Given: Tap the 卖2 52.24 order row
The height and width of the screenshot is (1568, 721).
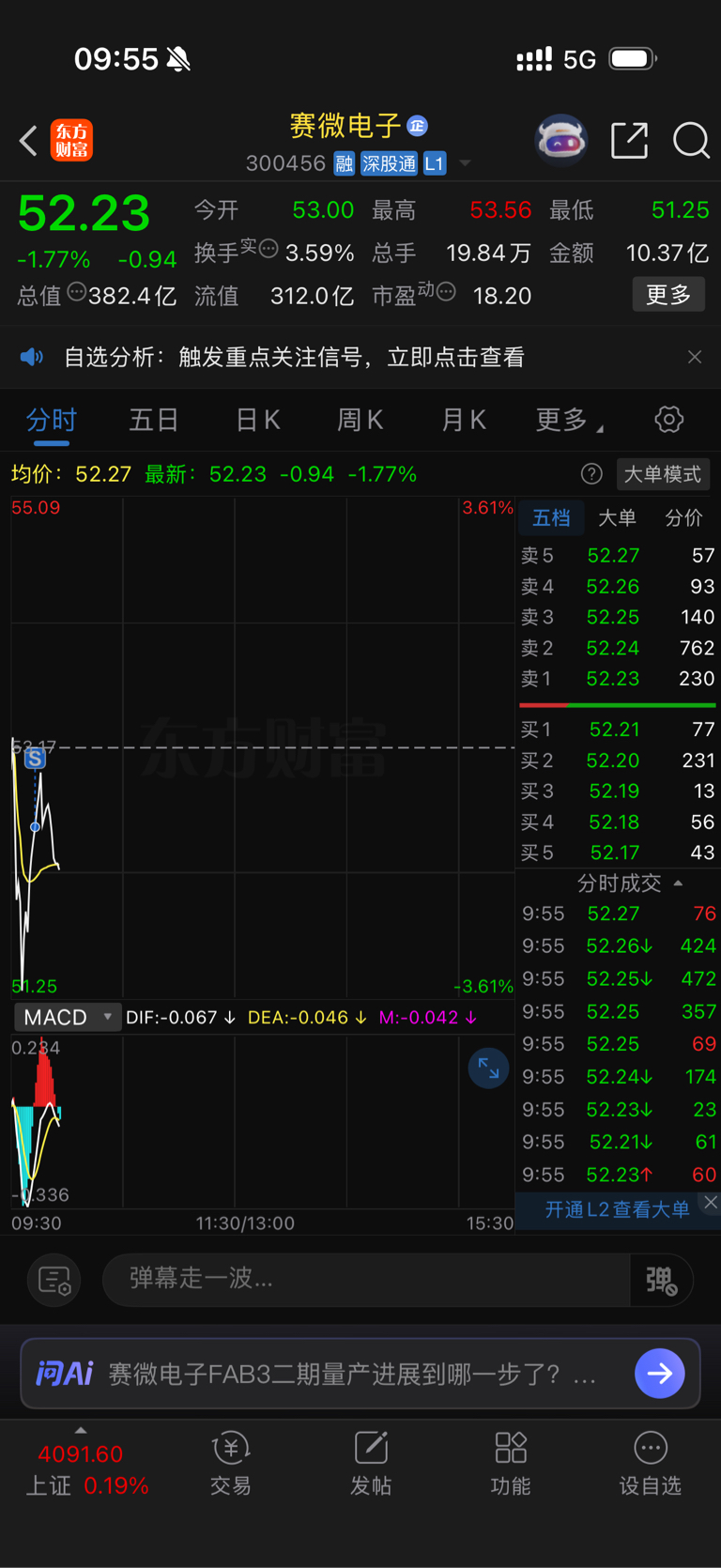Looking at the screenshot, I should [x=618, y=648].
